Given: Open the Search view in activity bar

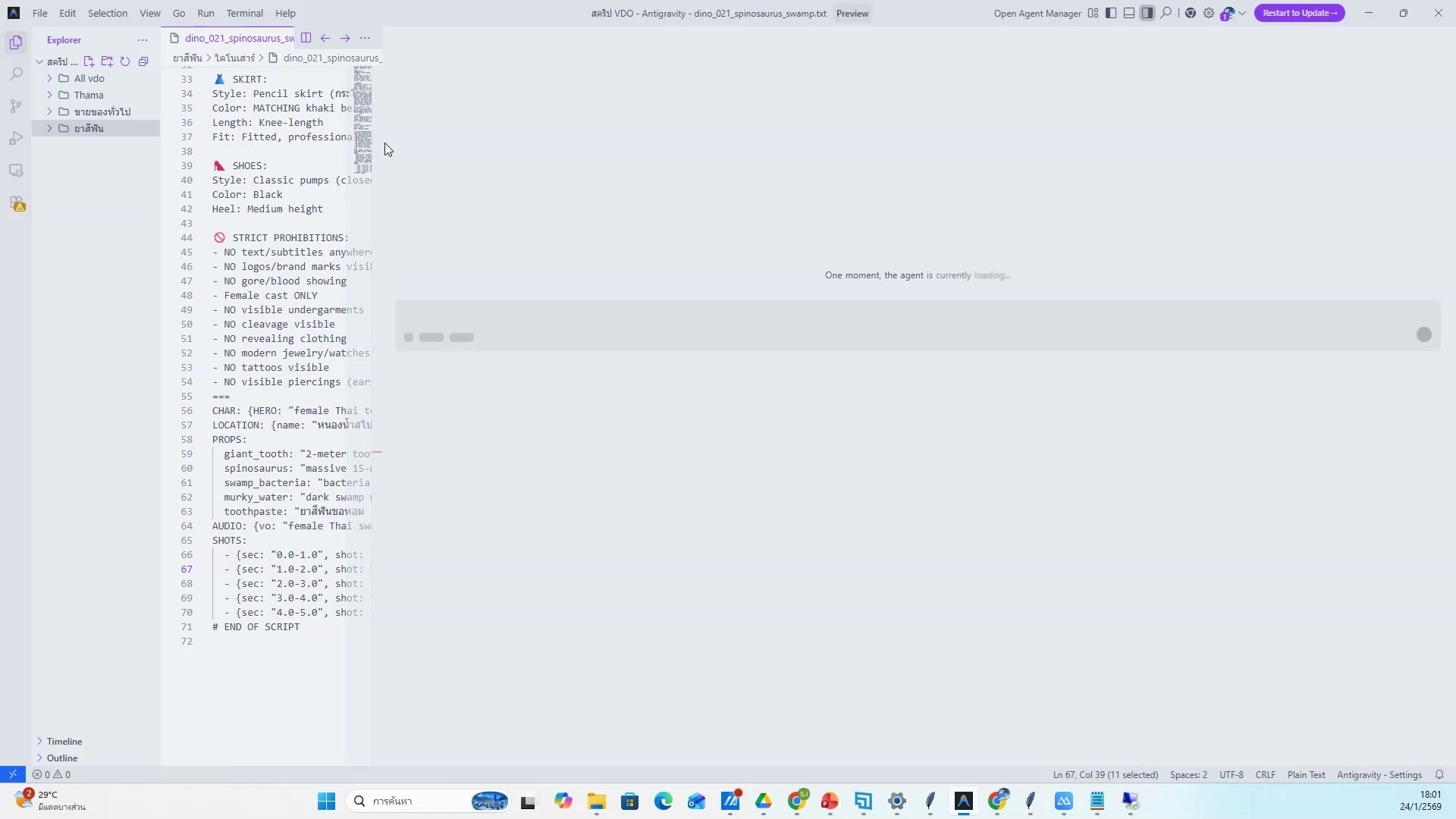Looking at the screenshot, I should (x=16, y=74).
